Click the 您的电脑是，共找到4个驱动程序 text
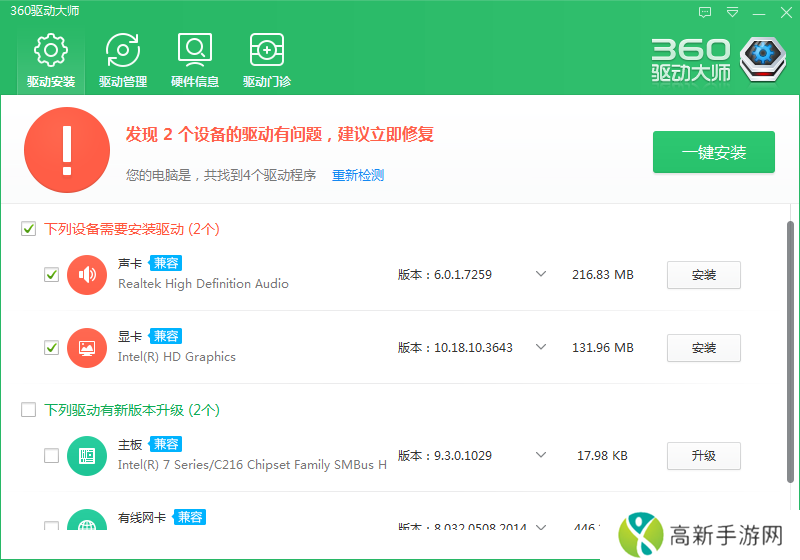Screen dimensions: 800x560 click(221, 175)
